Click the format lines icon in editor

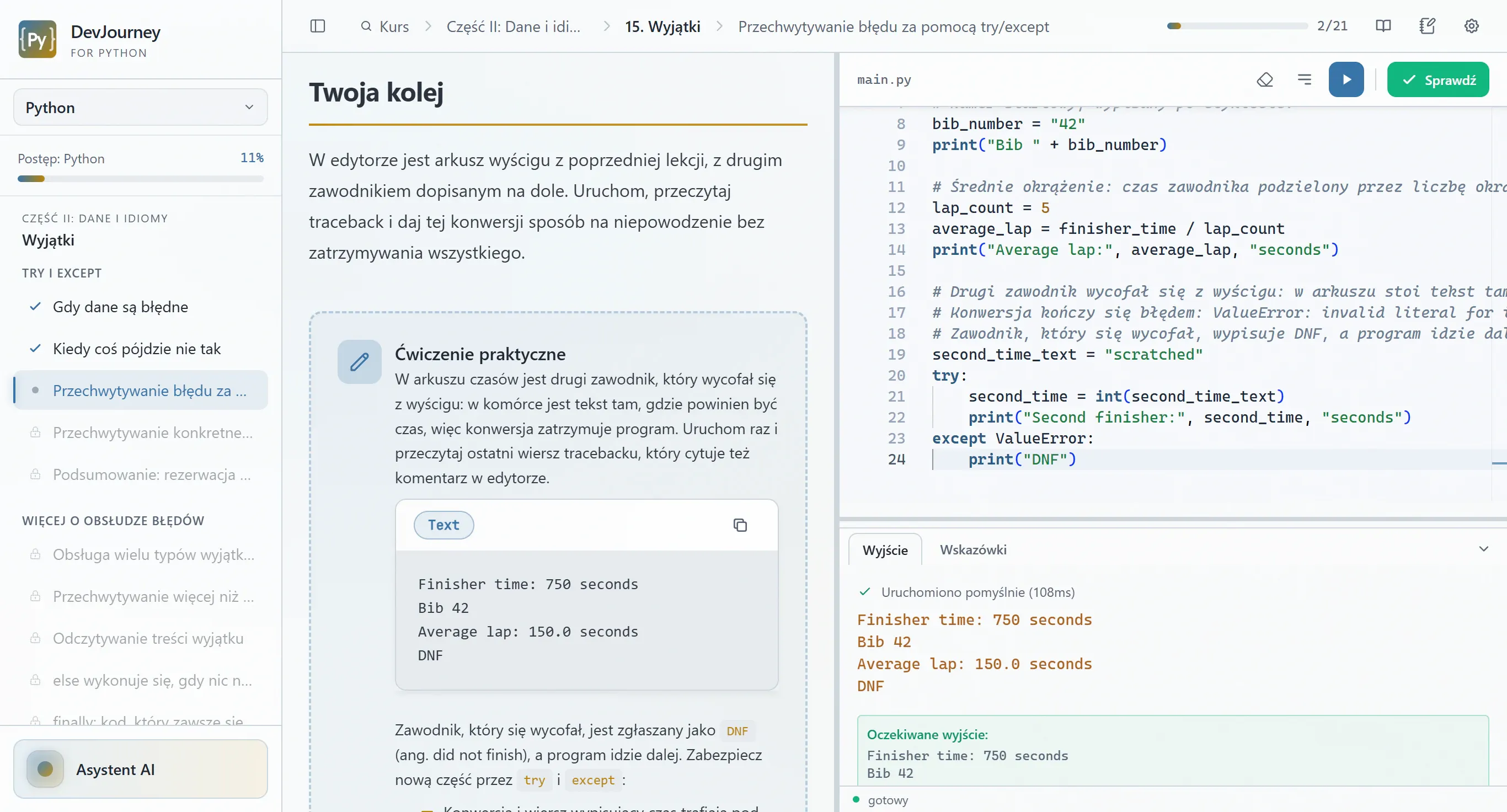tap(1304, 79)
